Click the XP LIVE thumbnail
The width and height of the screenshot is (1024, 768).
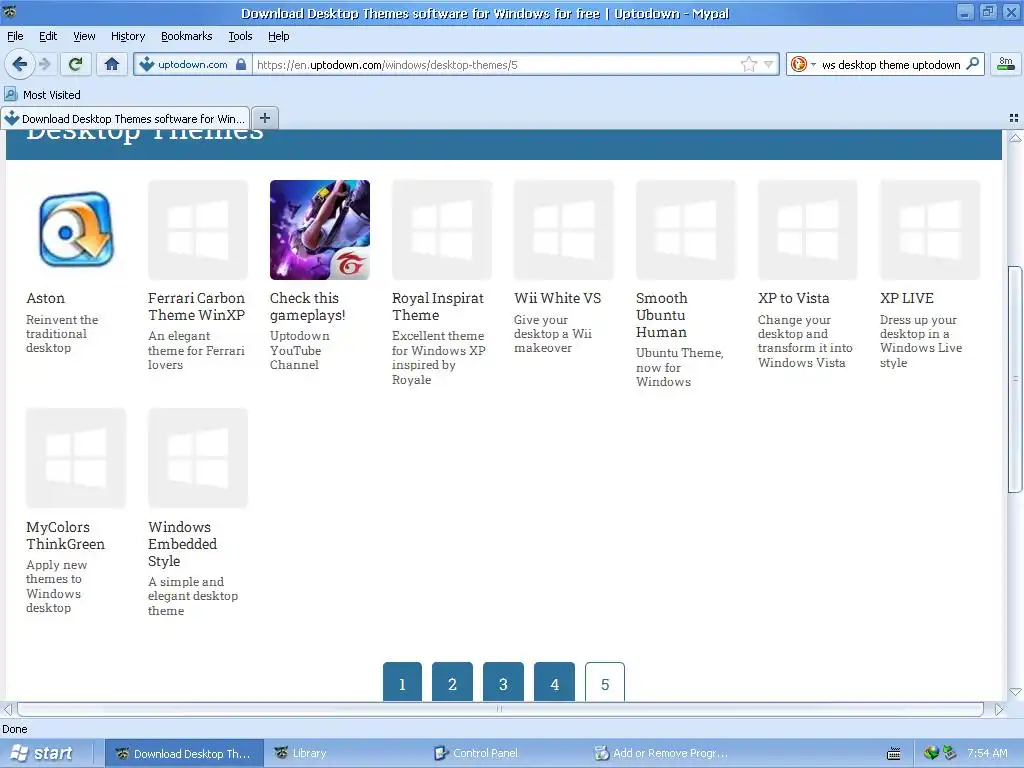coord(930,230)
